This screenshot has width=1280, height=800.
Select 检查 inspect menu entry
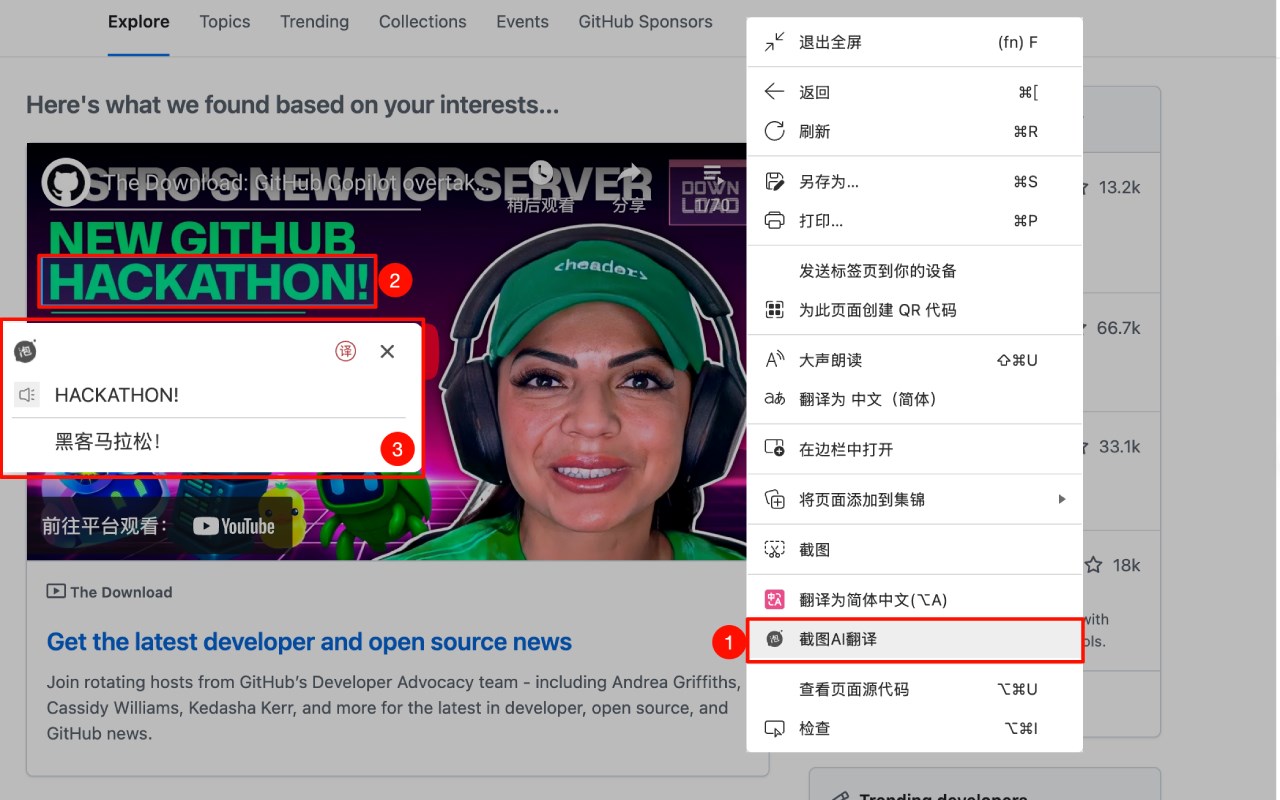(914, 728)
